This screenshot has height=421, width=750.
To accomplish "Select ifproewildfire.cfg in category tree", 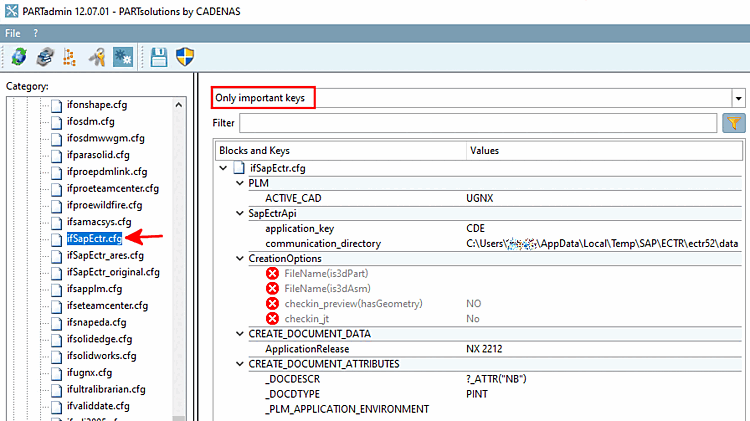I will (x=104, y=205).
